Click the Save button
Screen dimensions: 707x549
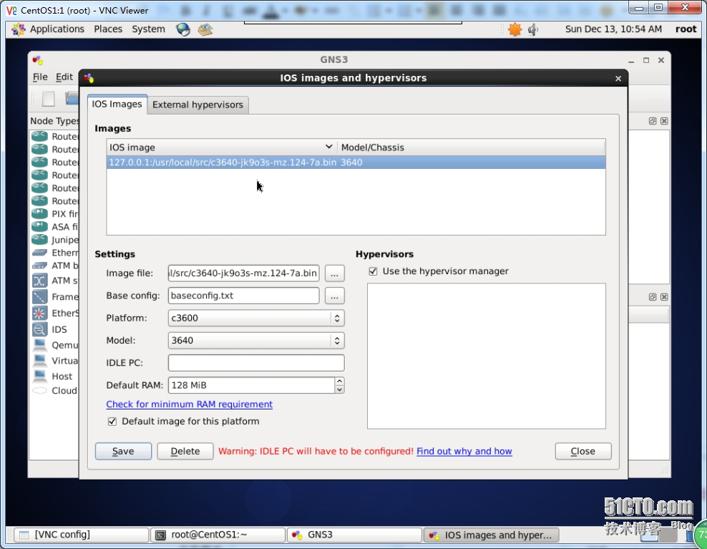(x=123, y=451)
